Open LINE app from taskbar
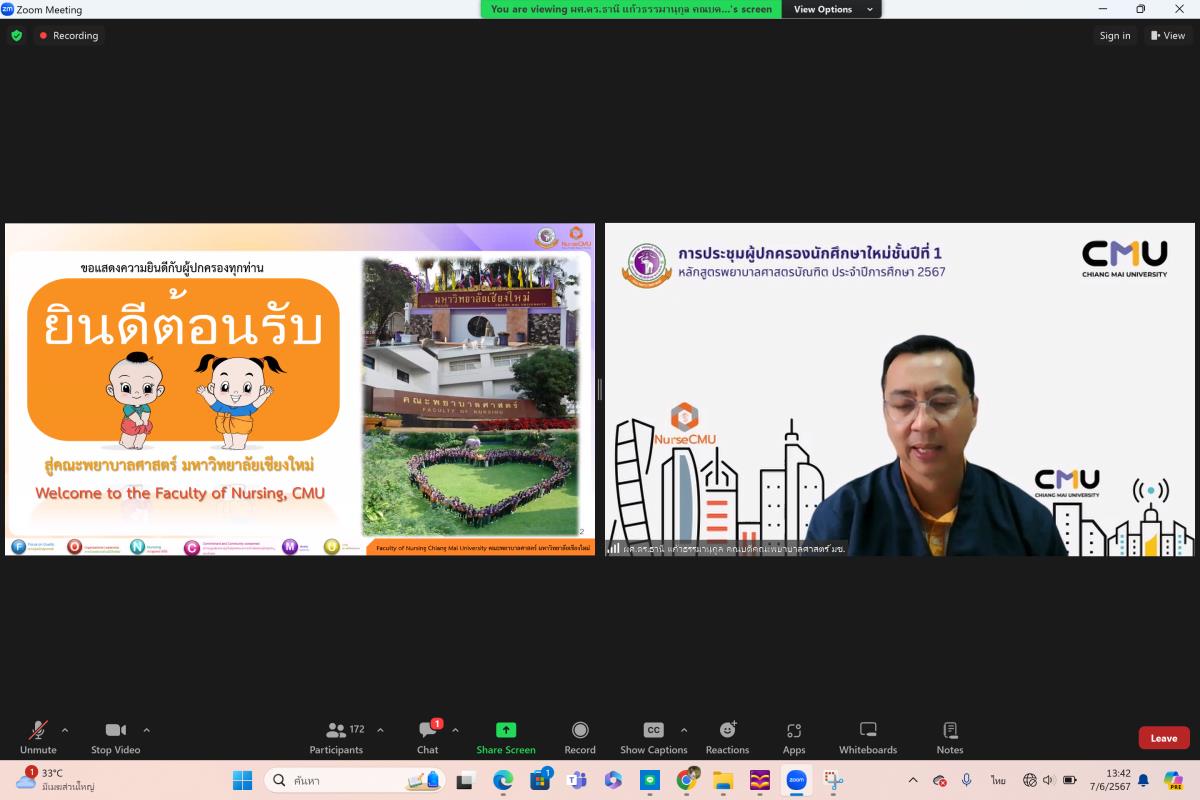Viewport: 1200px width, 800px height. point(650,780)
